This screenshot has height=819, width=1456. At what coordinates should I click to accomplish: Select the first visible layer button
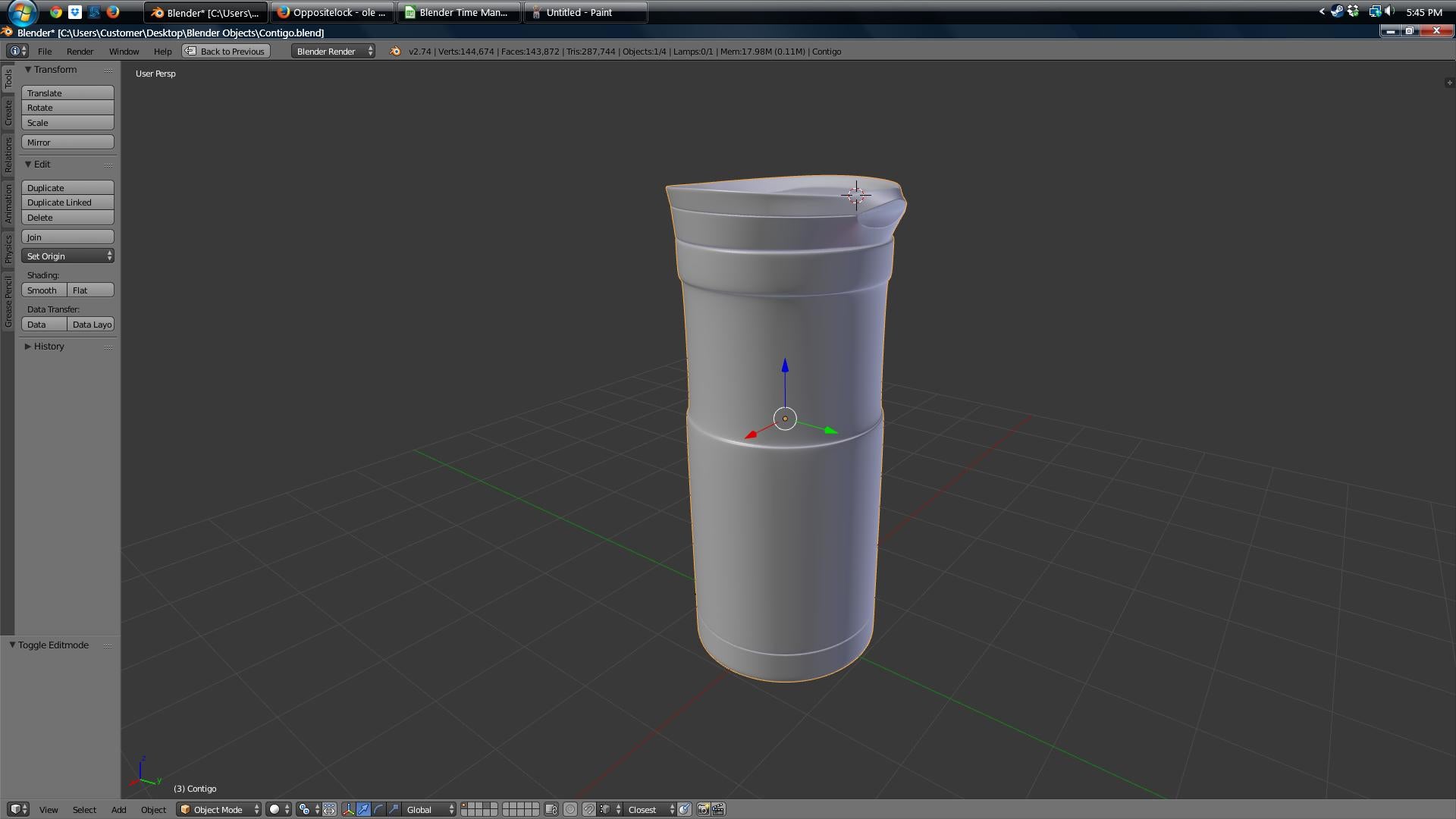(x=464, y=805)
